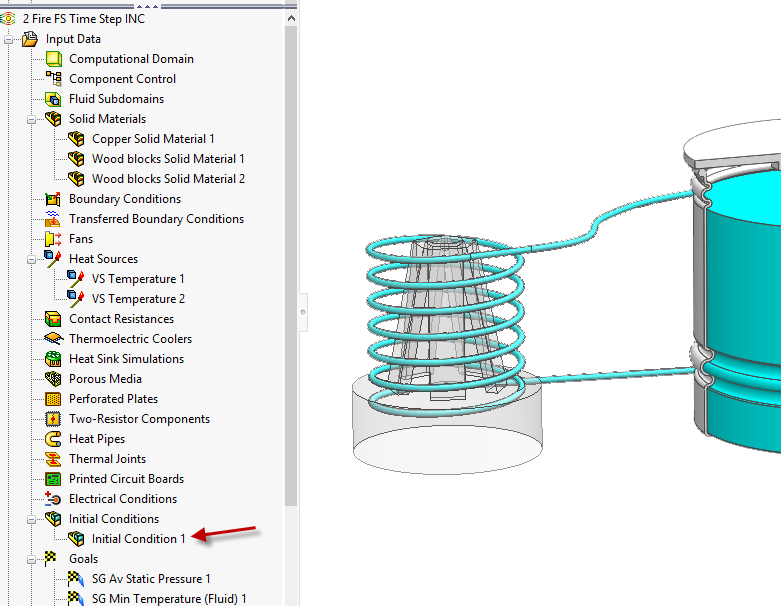The image size is (781, 606).
Task: Collapse the Initial Conditions branch
Action: tap(31, 519)
